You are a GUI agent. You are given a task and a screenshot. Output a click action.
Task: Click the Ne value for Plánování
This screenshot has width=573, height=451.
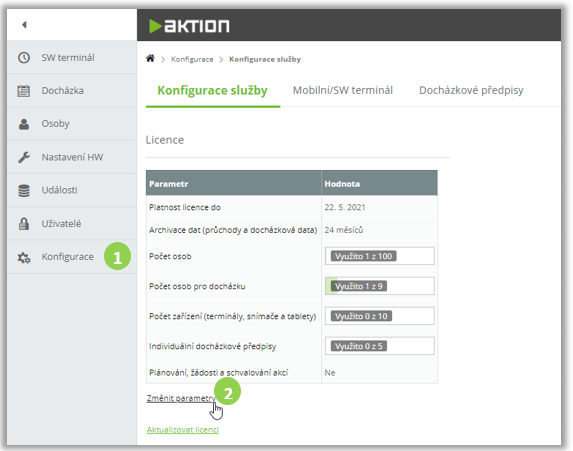tap(330, 372)
